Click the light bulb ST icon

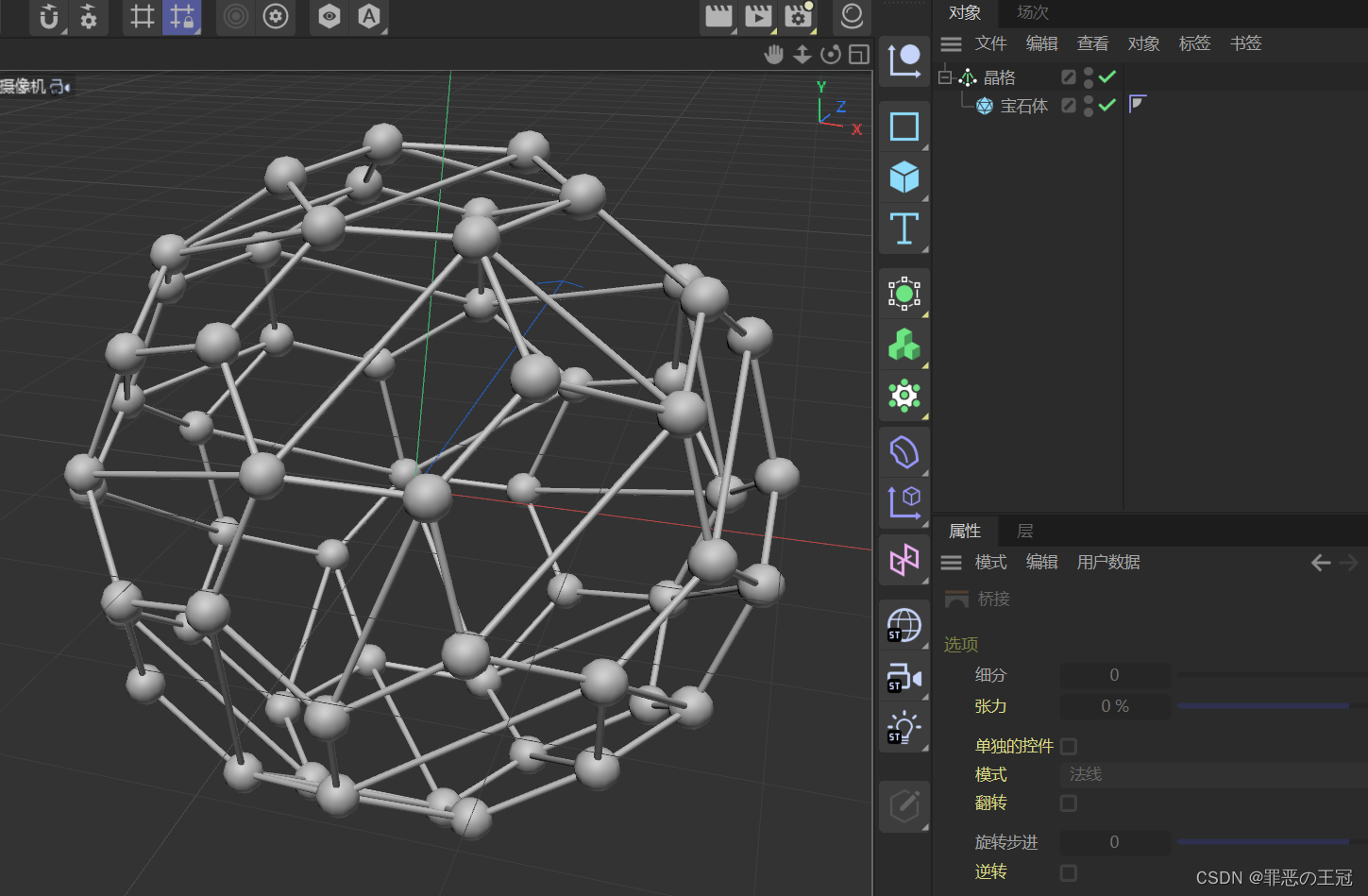coord(904,727)
